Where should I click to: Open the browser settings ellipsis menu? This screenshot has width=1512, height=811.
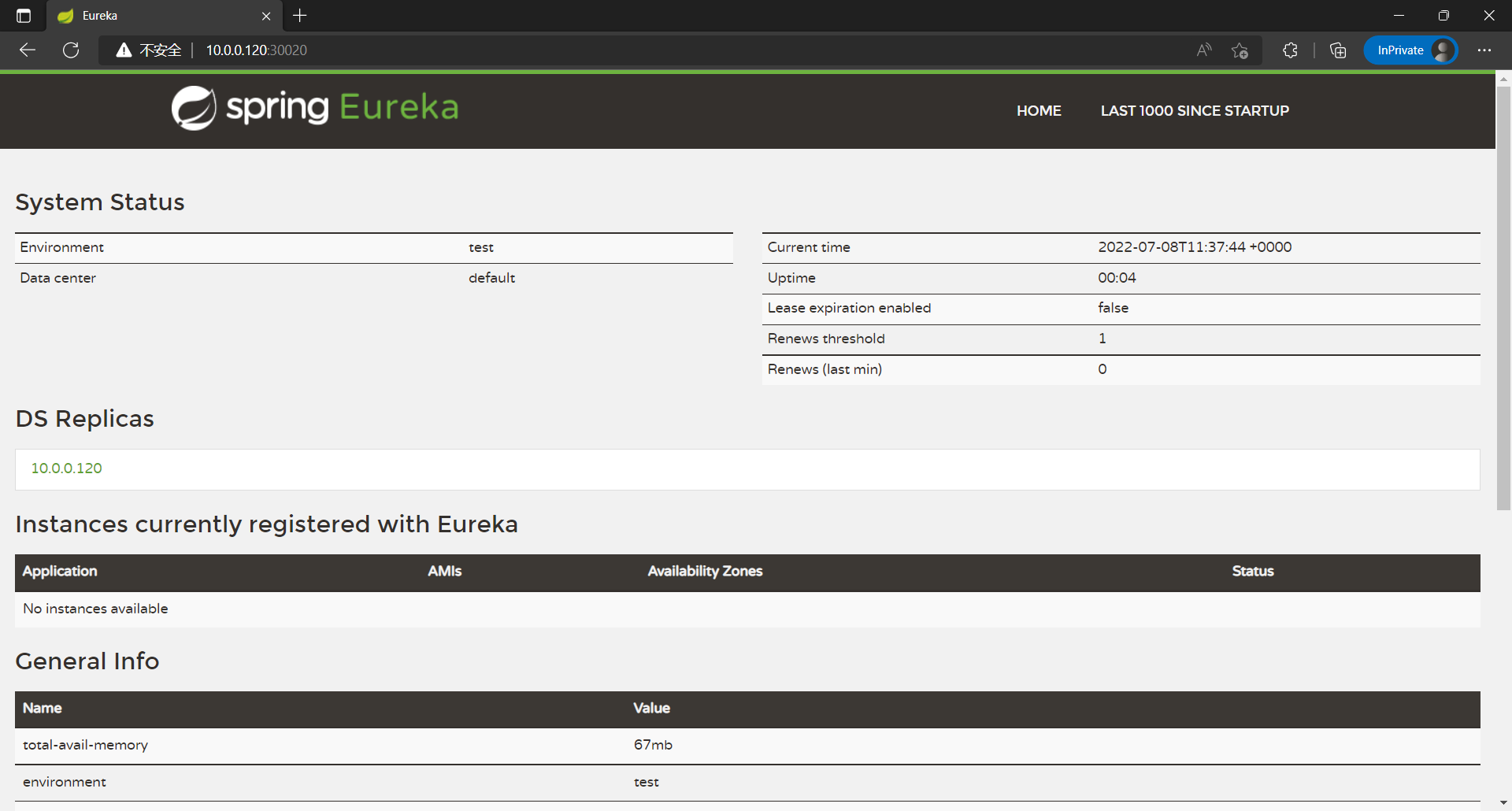1484,50
